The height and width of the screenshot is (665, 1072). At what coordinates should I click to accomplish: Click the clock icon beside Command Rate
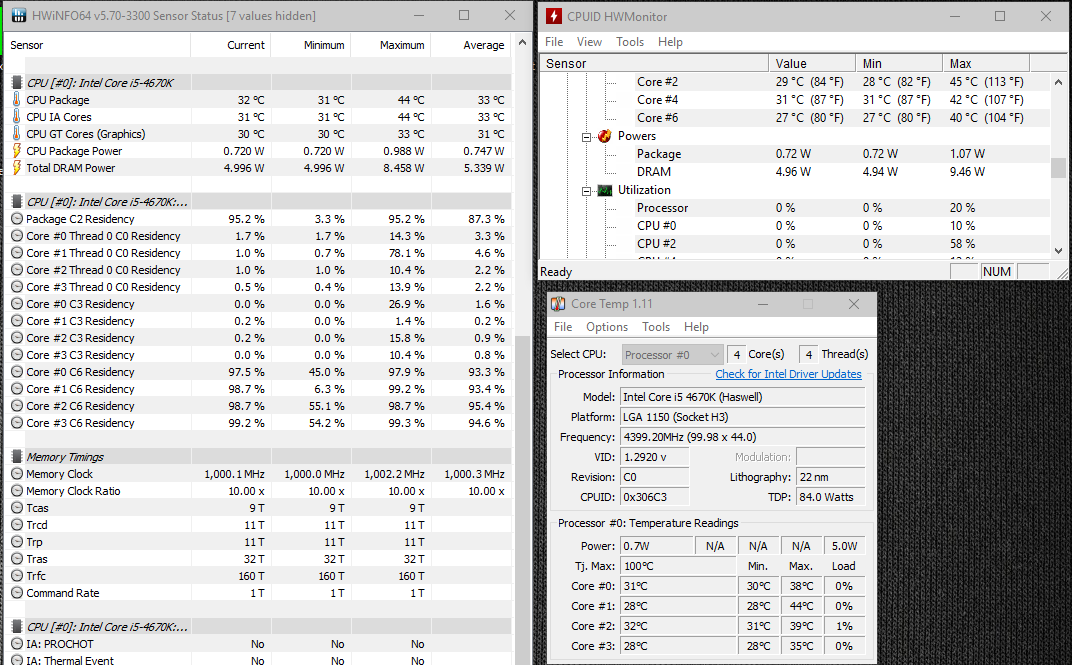[17, 593]
